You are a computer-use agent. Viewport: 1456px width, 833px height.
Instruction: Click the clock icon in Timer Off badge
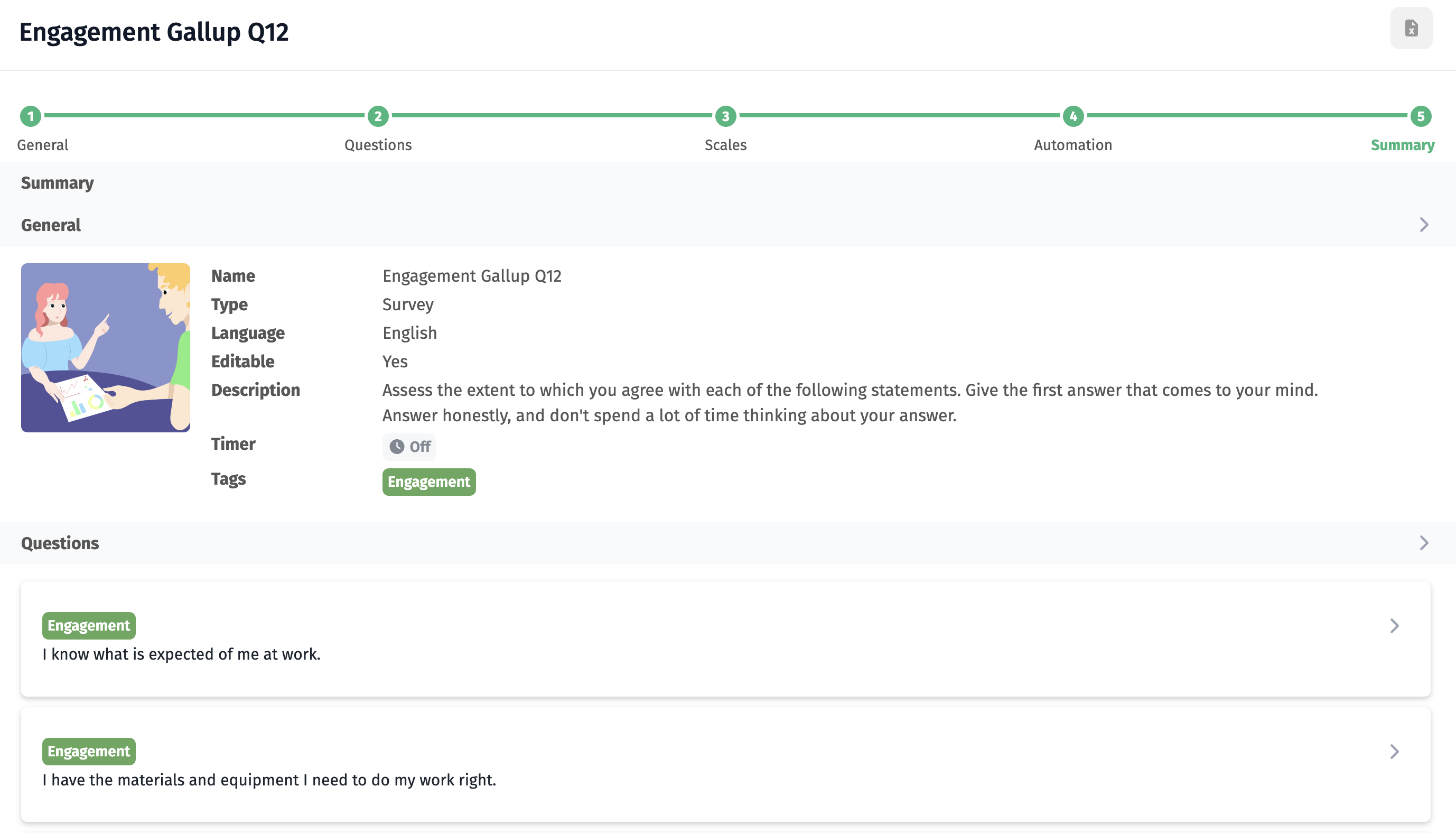point(397,446)
